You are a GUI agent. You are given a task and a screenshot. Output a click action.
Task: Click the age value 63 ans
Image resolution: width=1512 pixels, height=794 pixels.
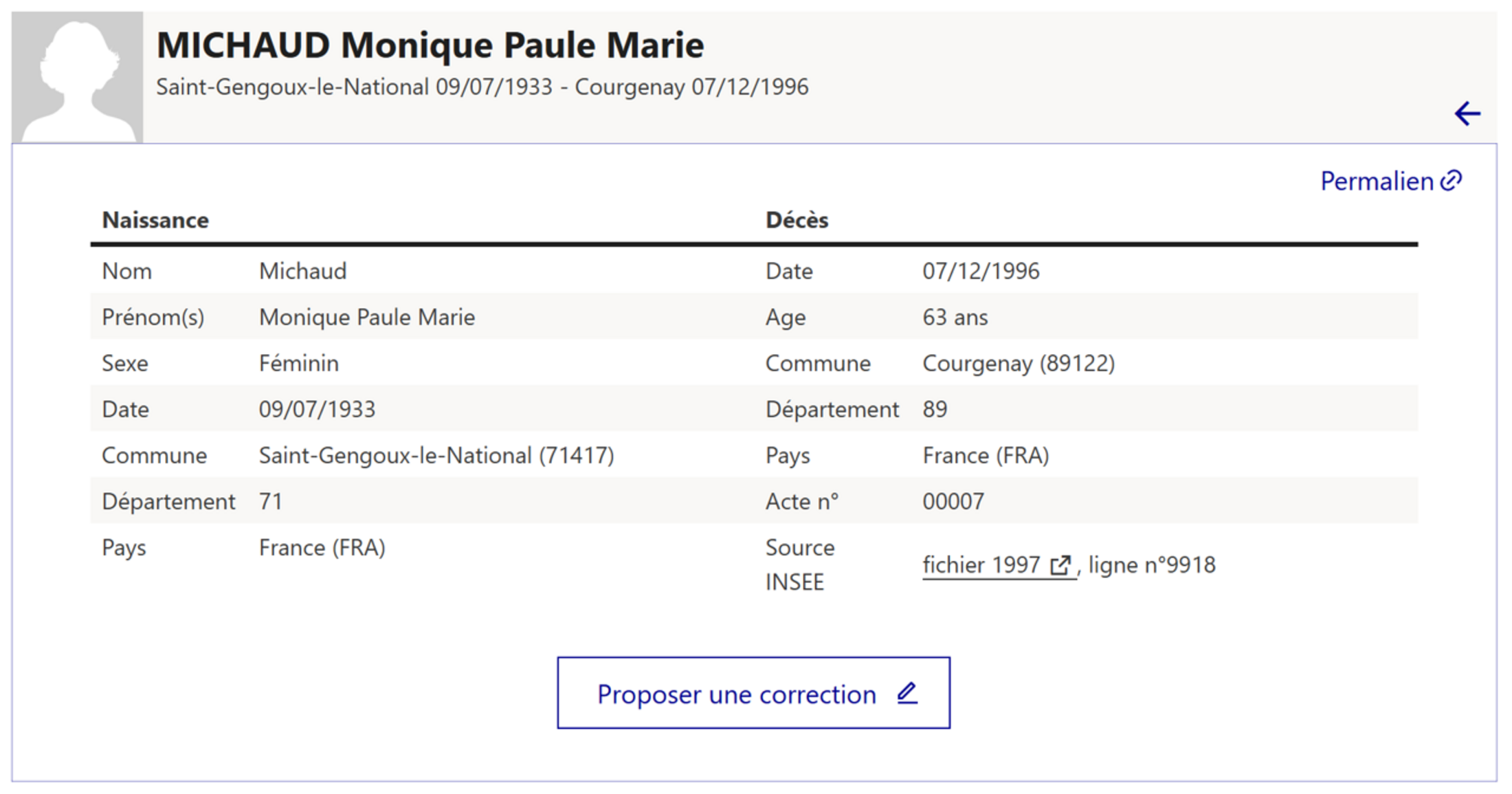[x=955, y=318]
